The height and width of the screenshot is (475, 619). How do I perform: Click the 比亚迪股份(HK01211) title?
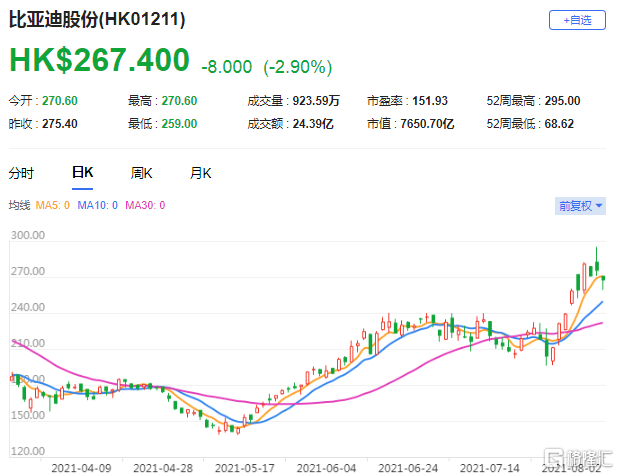97,19
